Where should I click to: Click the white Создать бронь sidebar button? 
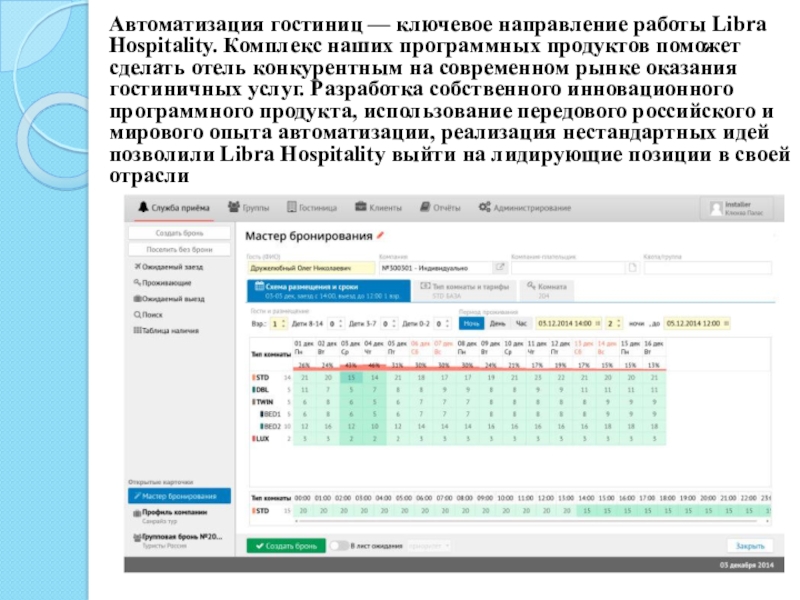[x=179, y=233]
